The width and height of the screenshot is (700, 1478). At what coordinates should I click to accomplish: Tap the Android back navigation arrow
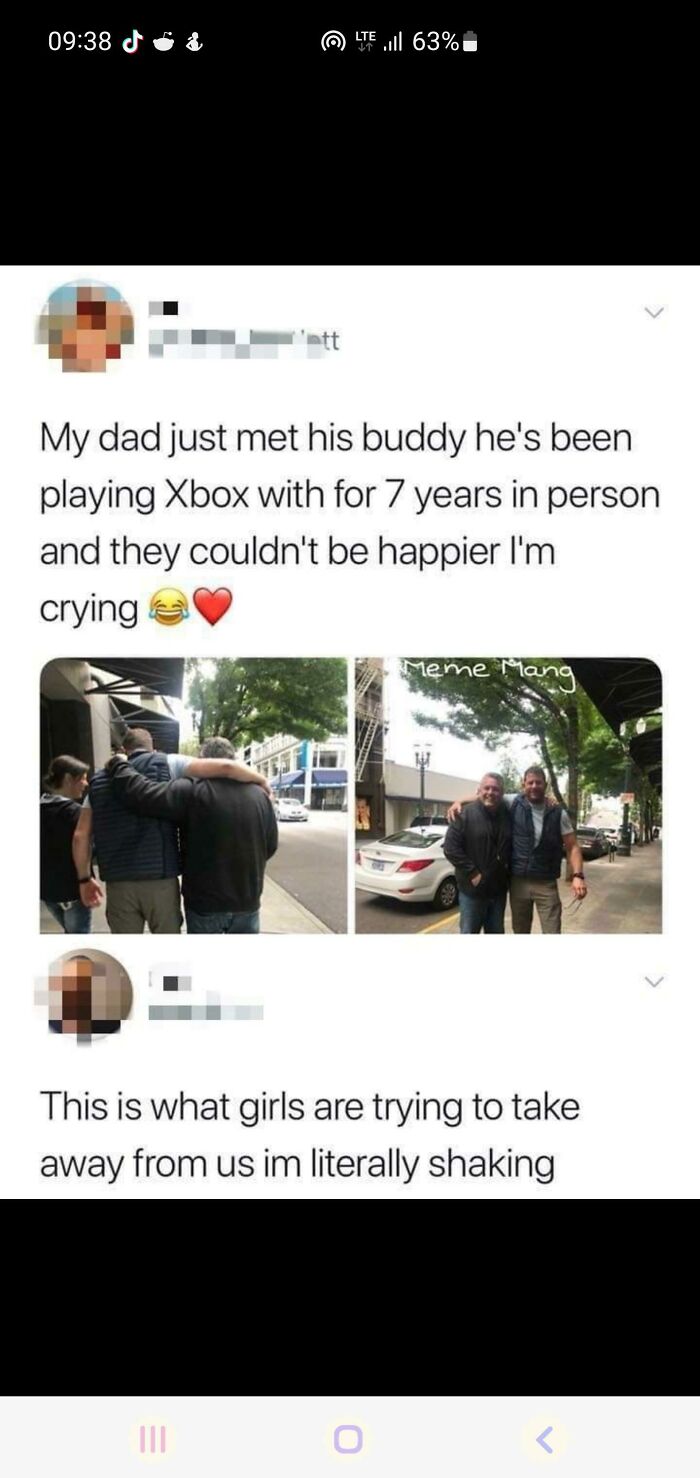coord(544,1439)
